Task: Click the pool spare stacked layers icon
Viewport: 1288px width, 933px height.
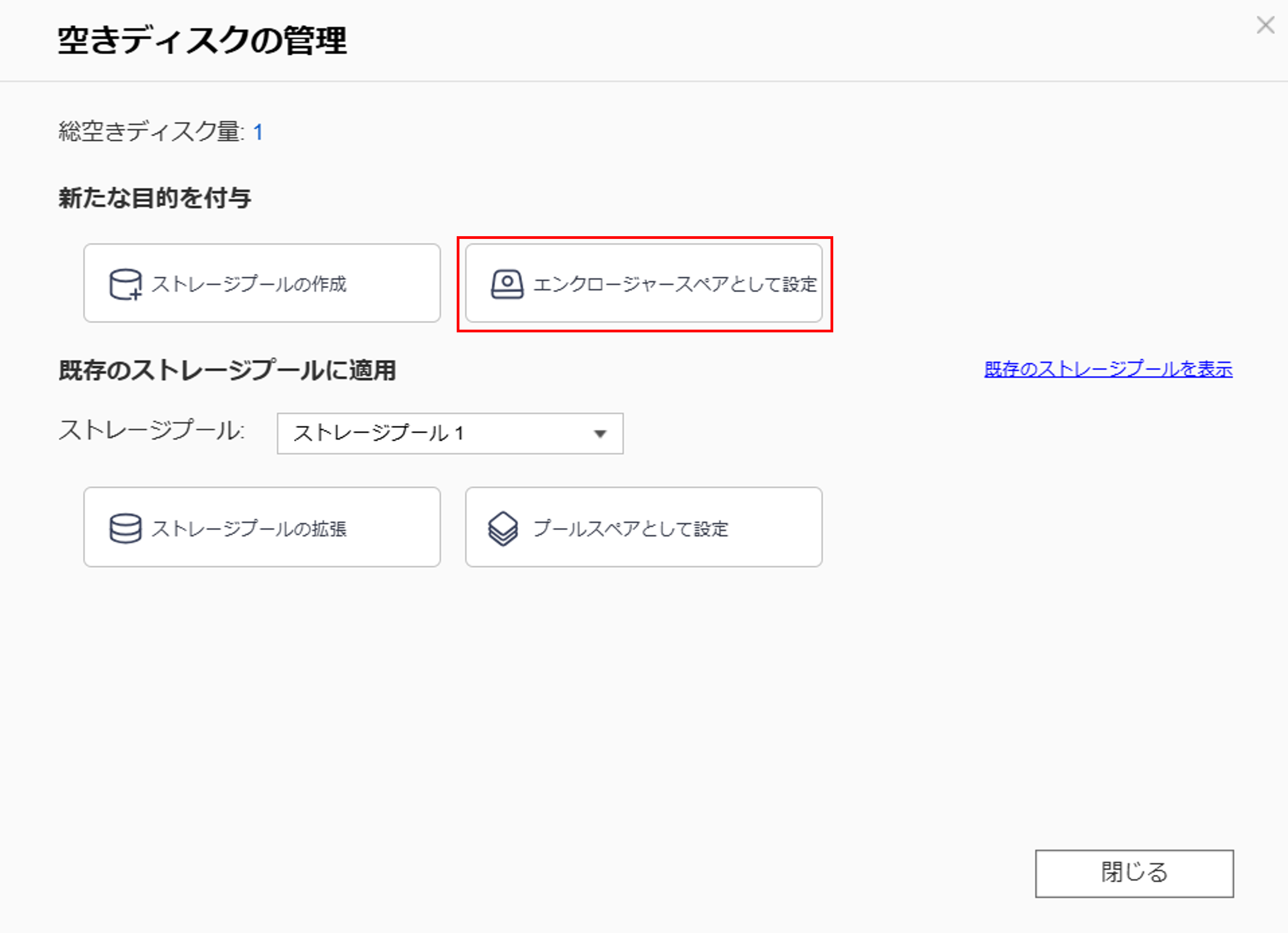Action: [x=503, y=529]
